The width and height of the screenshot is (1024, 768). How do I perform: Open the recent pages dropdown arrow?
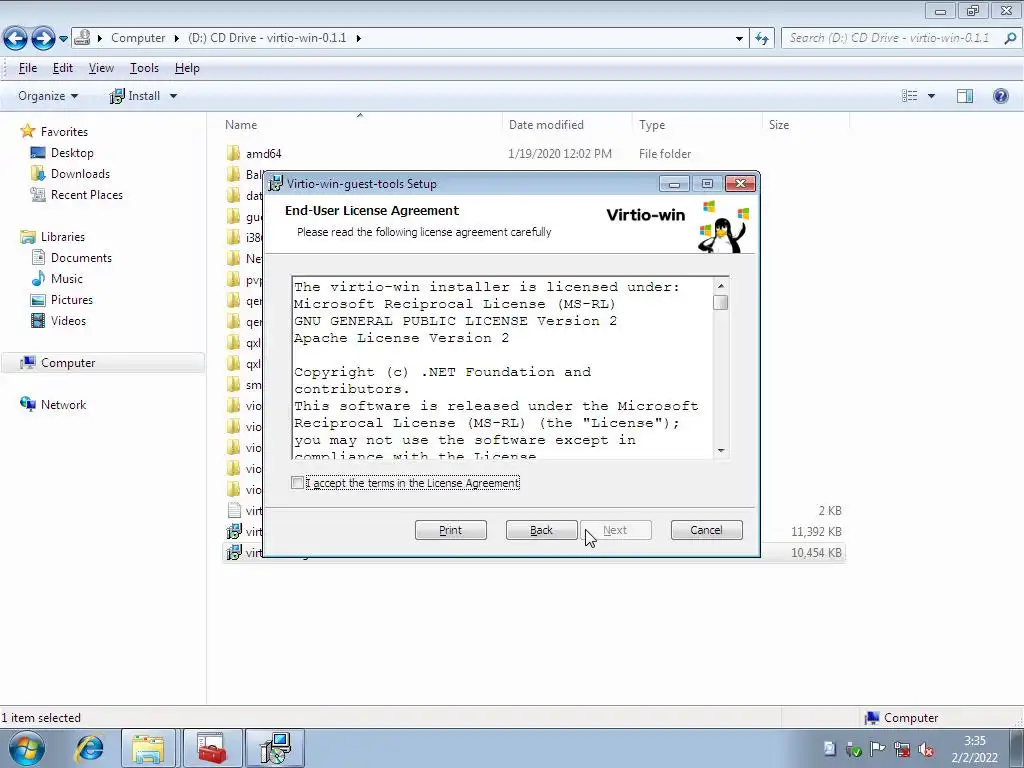[63, 39]
